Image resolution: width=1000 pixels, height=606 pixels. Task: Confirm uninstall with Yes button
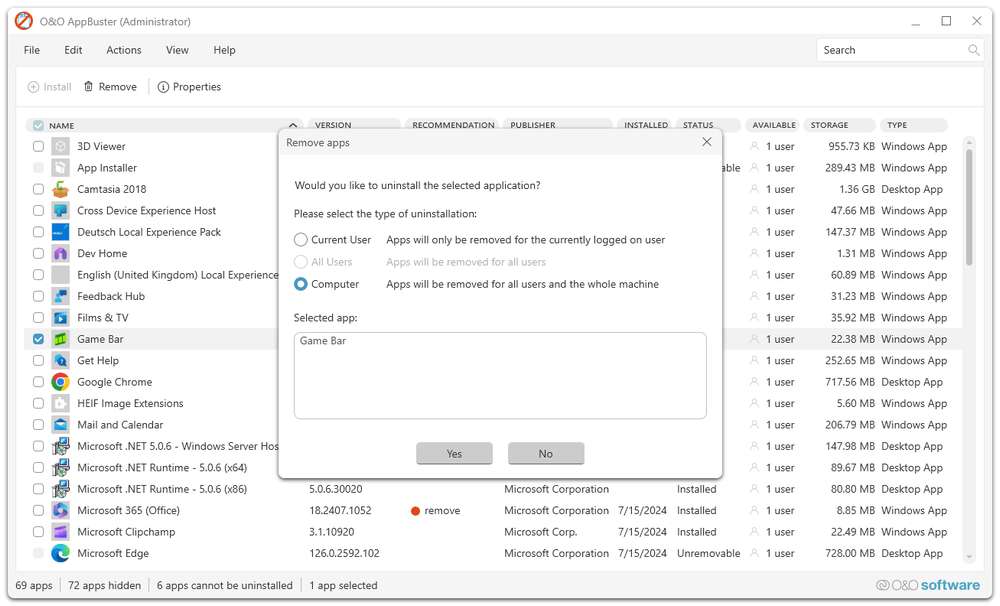pos(454,454)
